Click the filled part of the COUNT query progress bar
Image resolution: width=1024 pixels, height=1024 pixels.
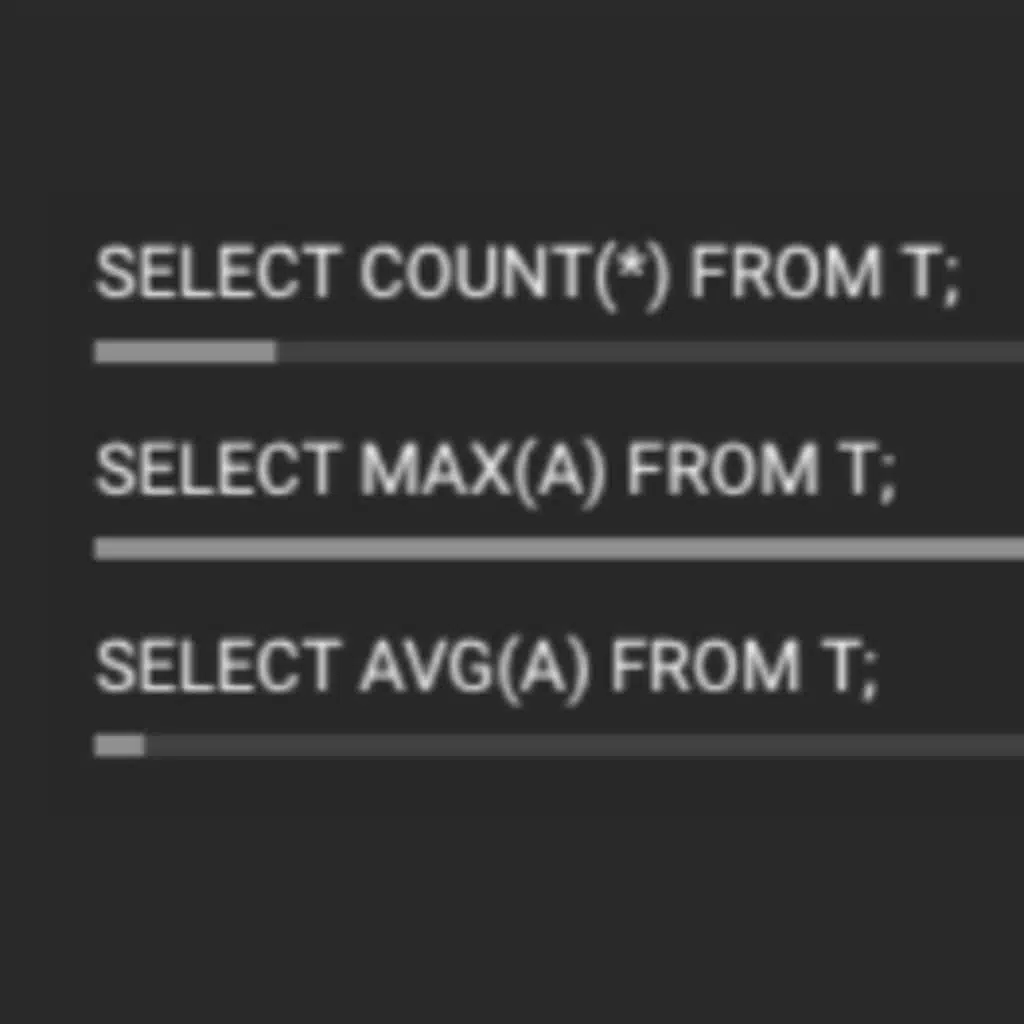click(185, 352)
